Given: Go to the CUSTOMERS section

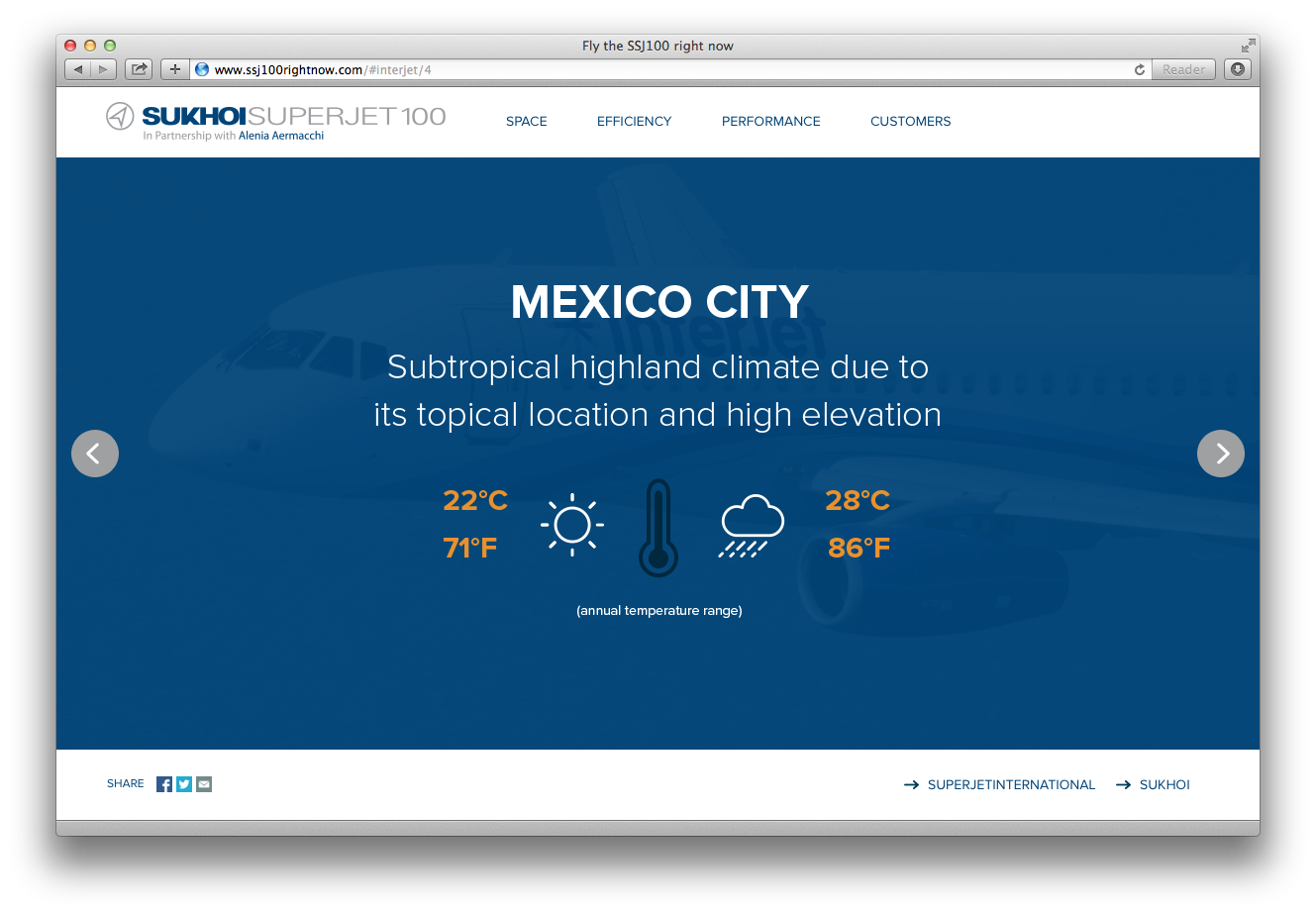Looking at the screenshot, I should [x=910, y=121].
